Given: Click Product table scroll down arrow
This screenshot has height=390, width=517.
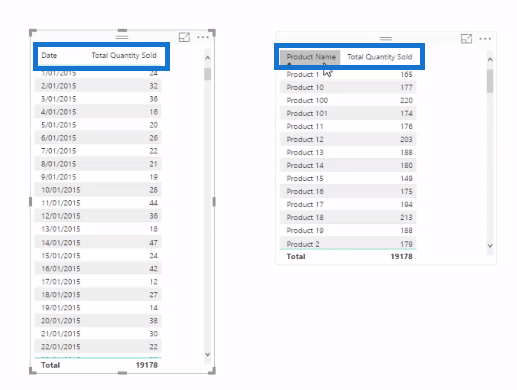Looking at the screenshot, I should [490, 246].
